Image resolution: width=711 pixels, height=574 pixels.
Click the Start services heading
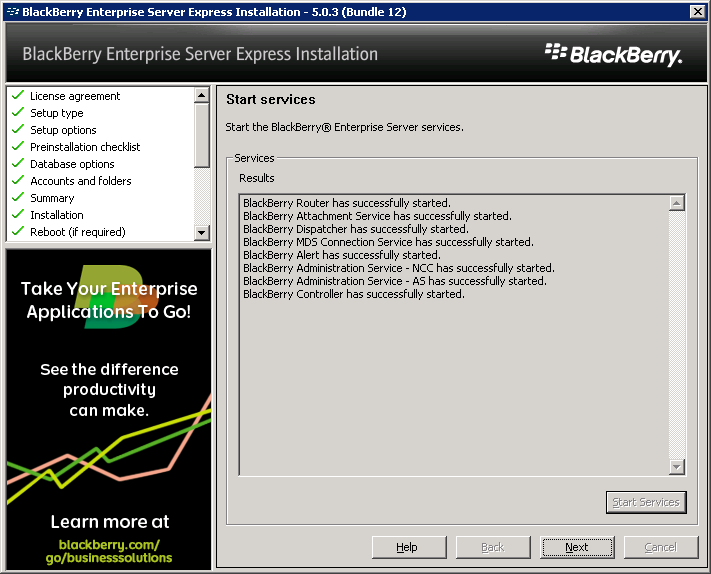pyautogui.click(x=271, y=99)
